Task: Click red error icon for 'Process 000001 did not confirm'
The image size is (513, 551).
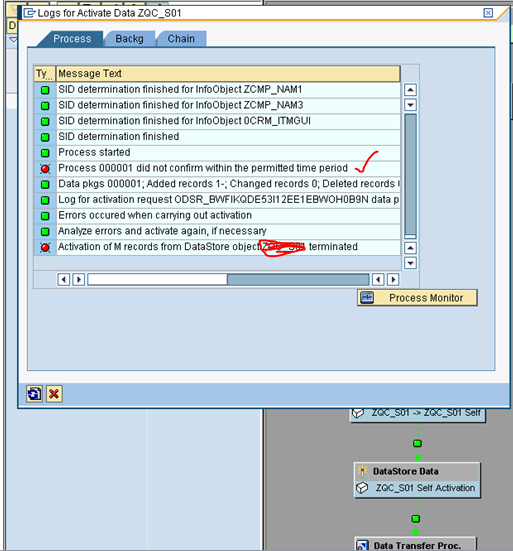Action: coord(45,169)
